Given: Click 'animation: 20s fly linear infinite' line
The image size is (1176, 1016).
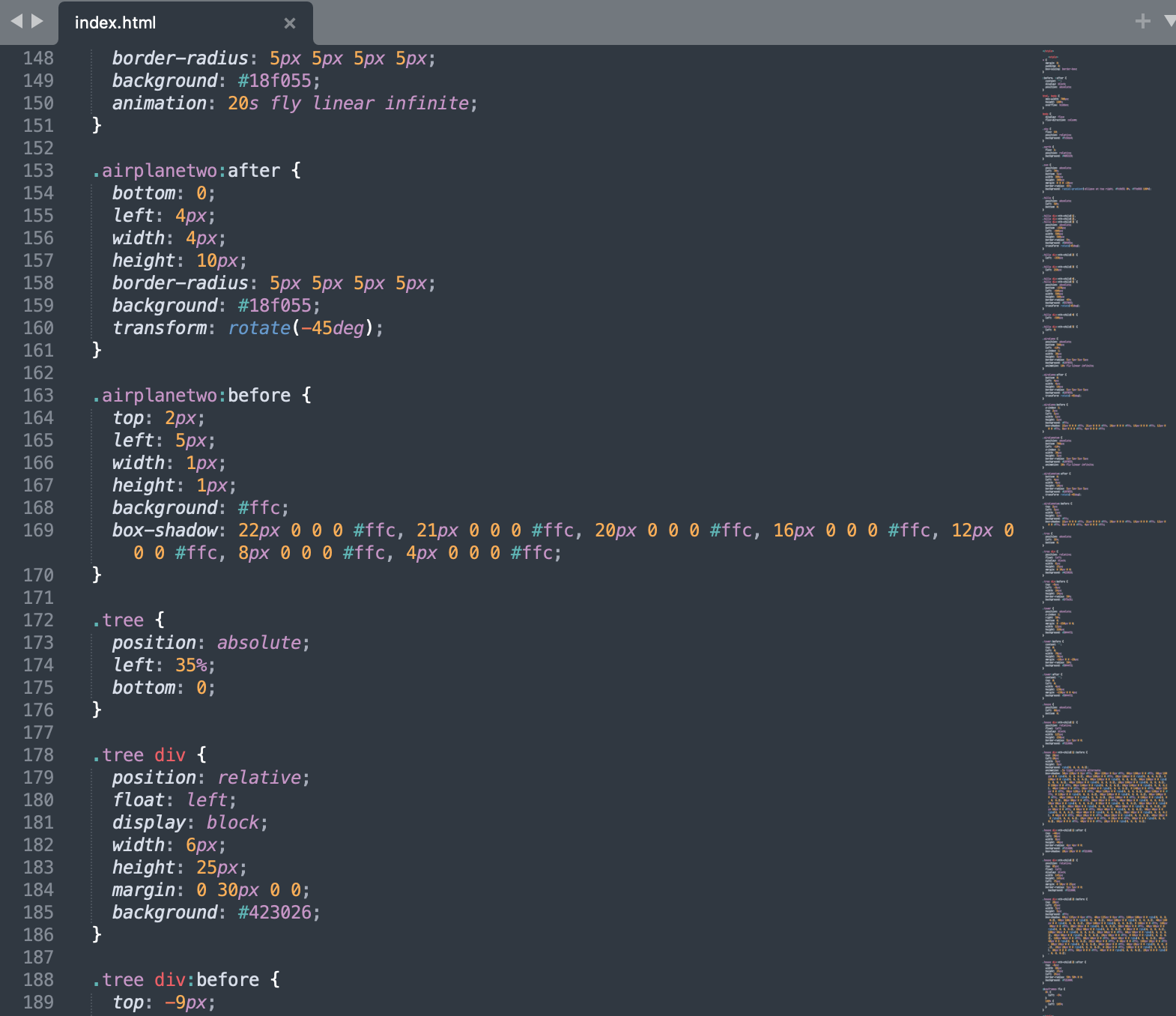Looking at the screenshot, I should (294, 103).
